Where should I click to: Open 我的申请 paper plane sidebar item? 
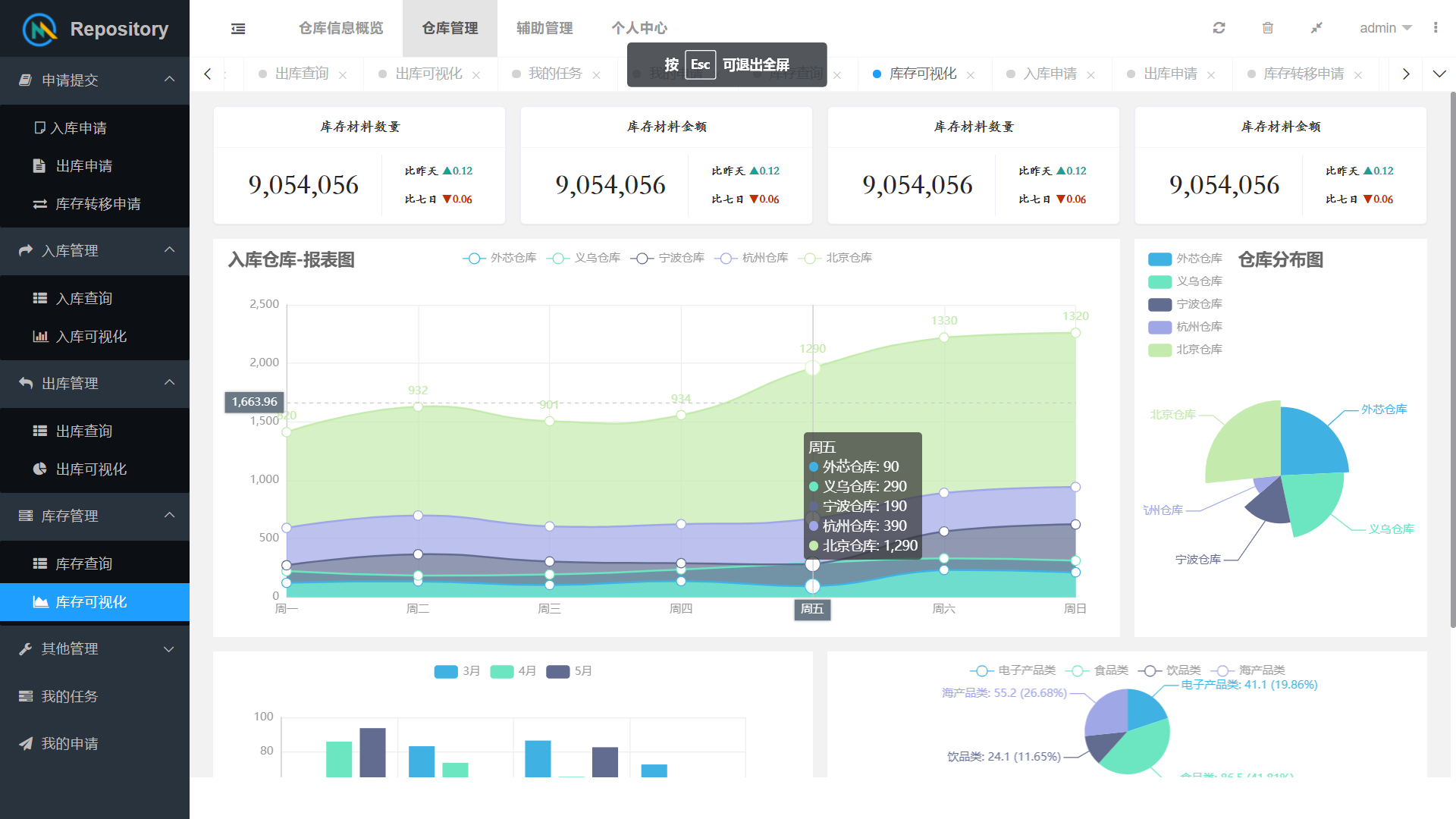click(70, 744)
